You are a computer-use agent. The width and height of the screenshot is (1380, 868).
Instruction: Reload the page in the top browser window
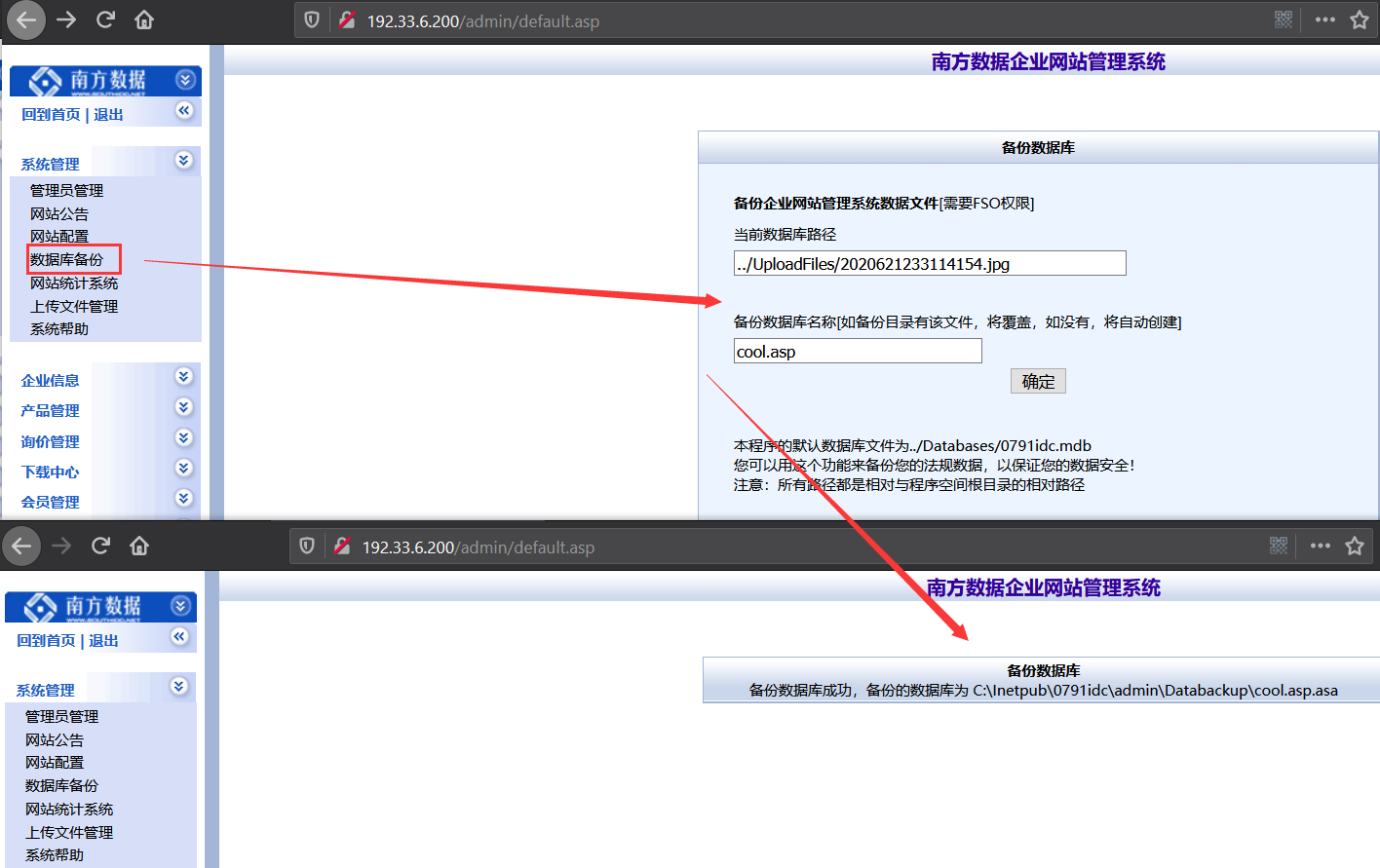coord(105,19)
